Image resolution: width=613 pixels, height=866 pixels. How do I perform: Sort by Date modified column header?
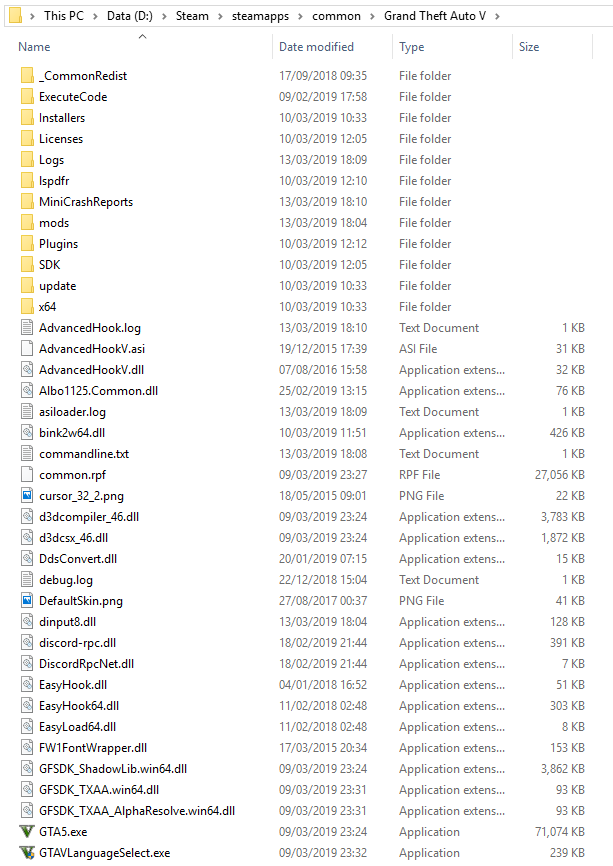pos(316,47)
